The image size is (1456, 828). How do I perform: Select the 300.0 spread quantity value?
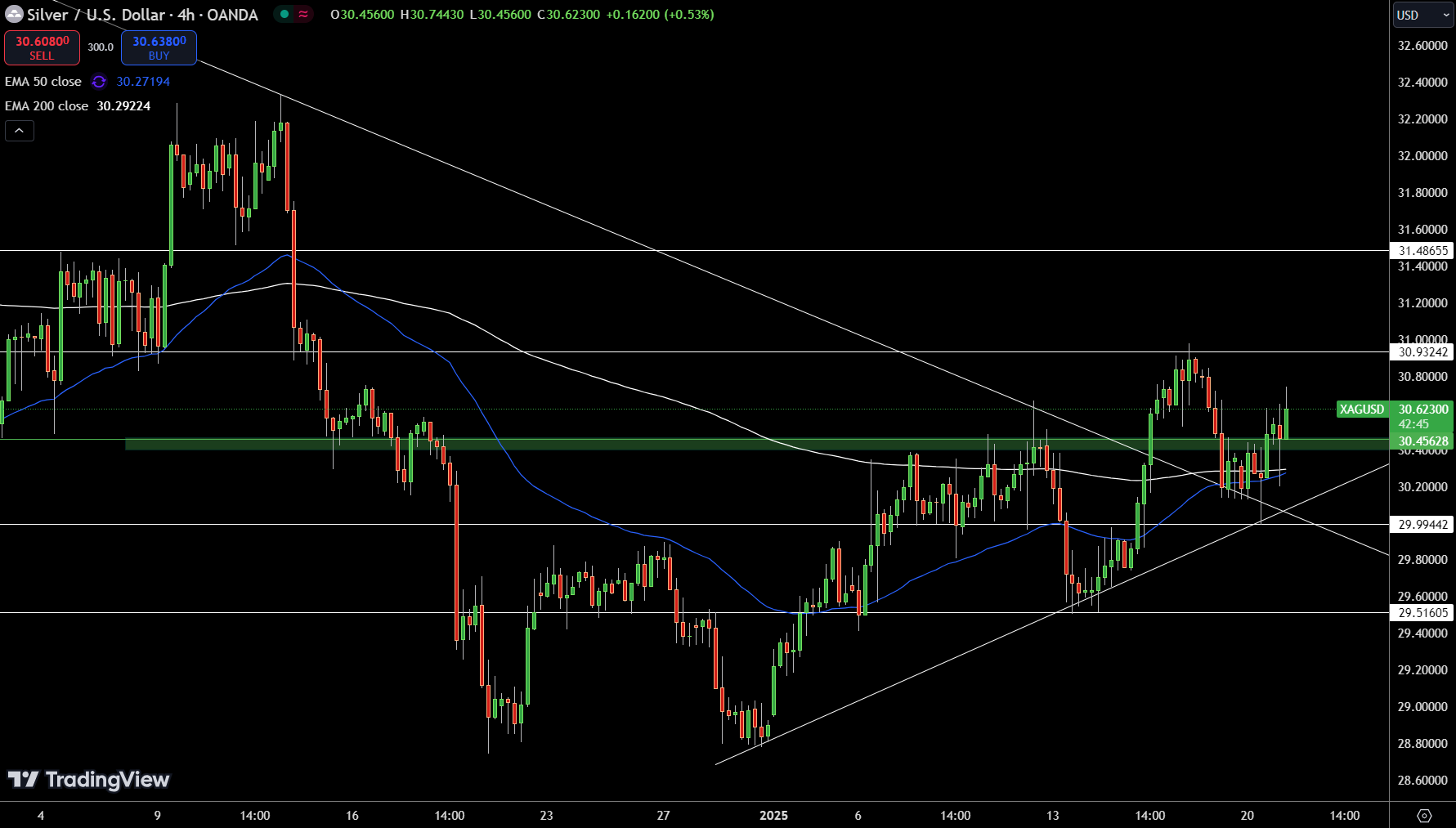click(101, 47)
